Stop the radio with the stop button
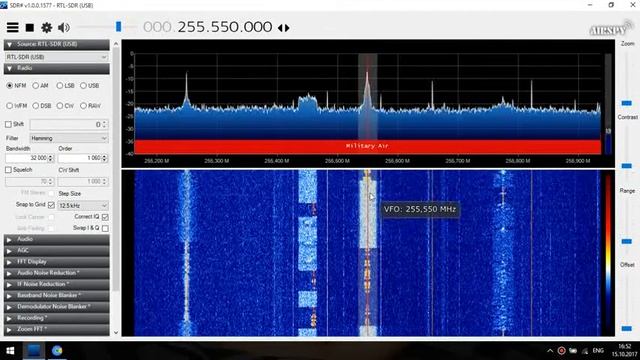 pyautogui.click(x=29, y=28)
